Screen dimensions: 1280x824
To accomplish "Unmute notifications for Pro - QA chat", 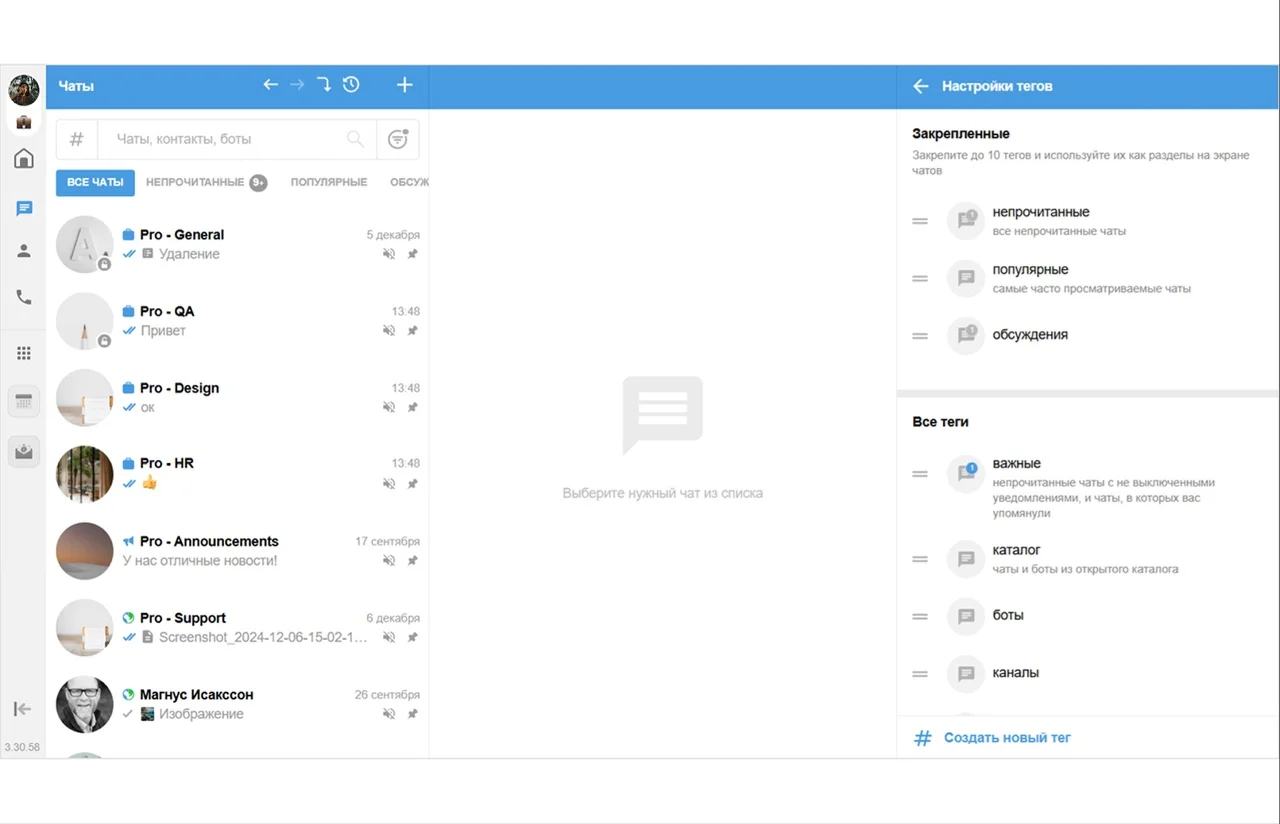I will coord(389,330).
